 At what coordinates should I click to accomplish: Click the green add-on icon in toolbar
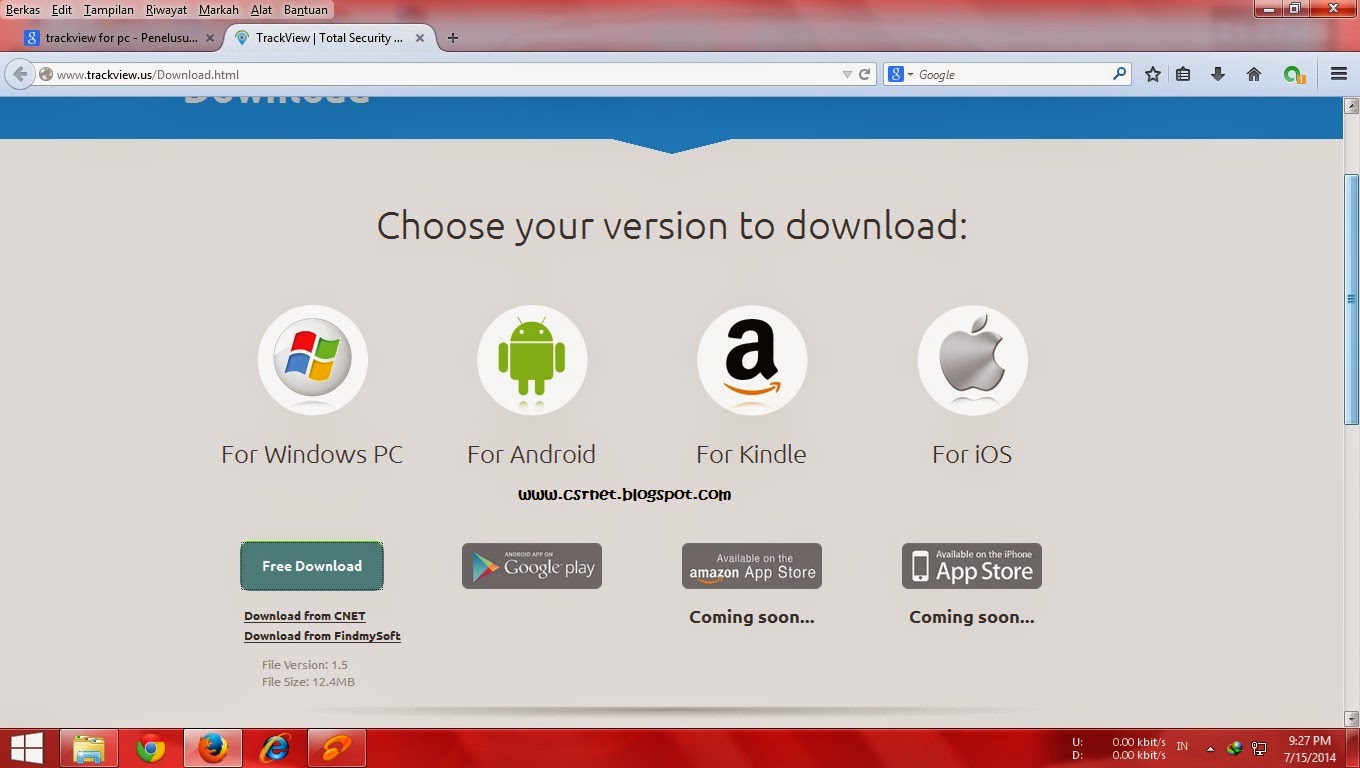(x=1295, y=75)
